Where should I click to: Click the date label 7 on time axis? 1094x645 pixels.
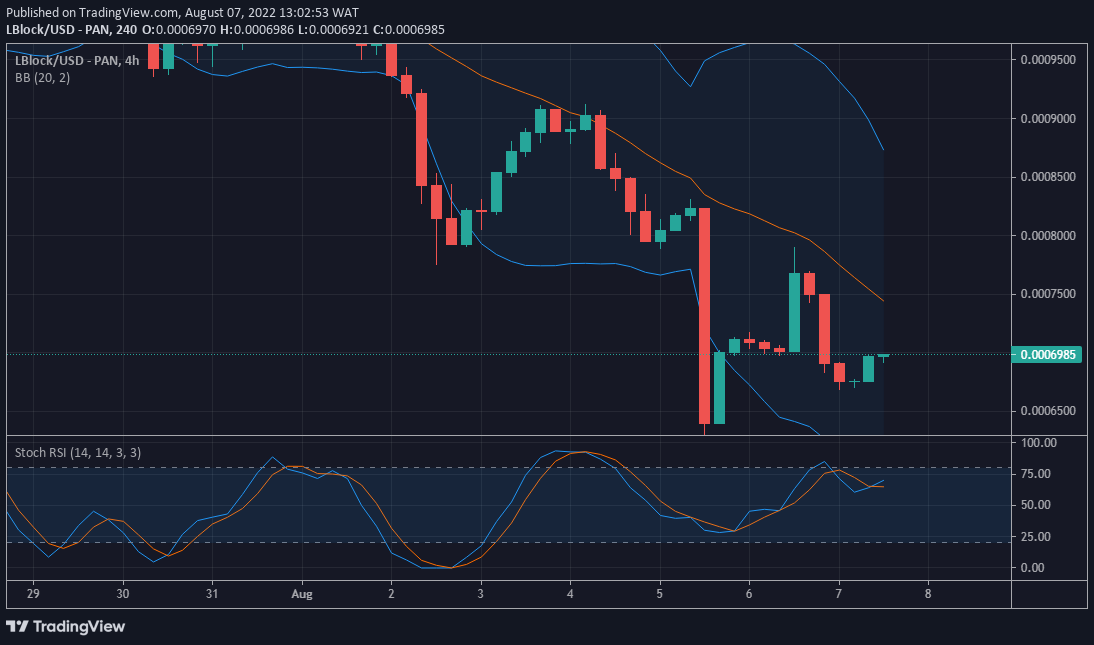coord(839,594)
